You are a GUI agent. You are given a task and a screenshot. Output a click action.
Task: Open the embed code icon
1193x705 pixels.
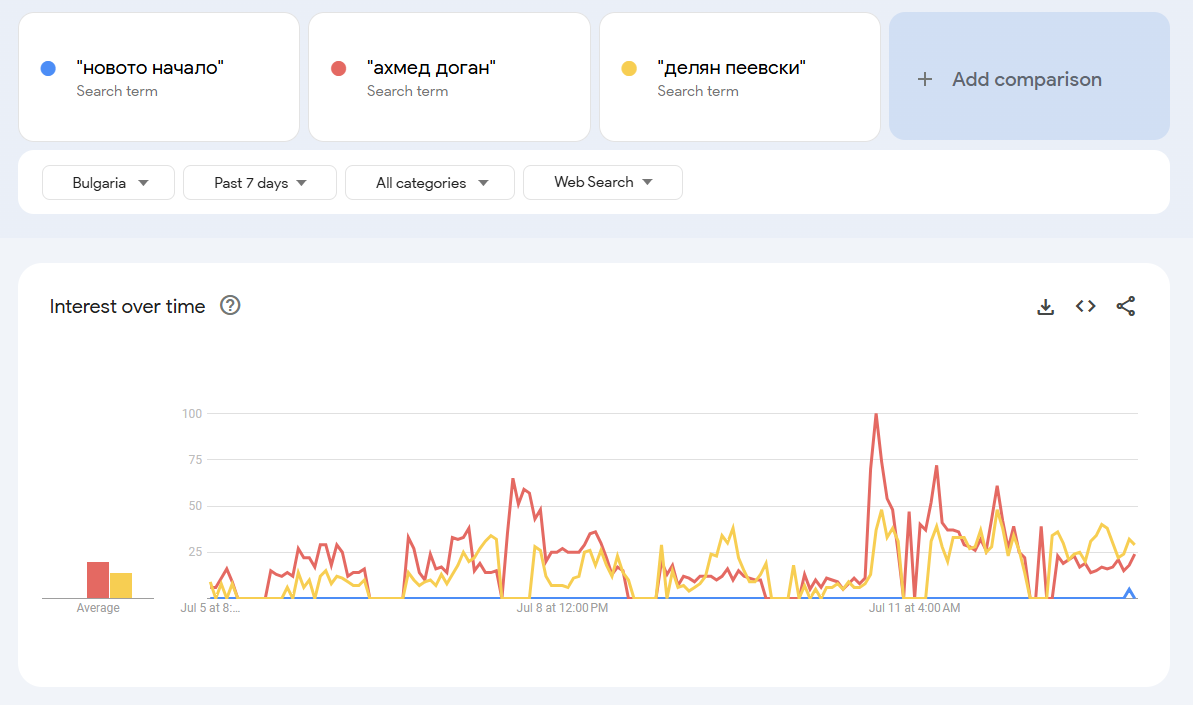click(x=1085, y=307)
